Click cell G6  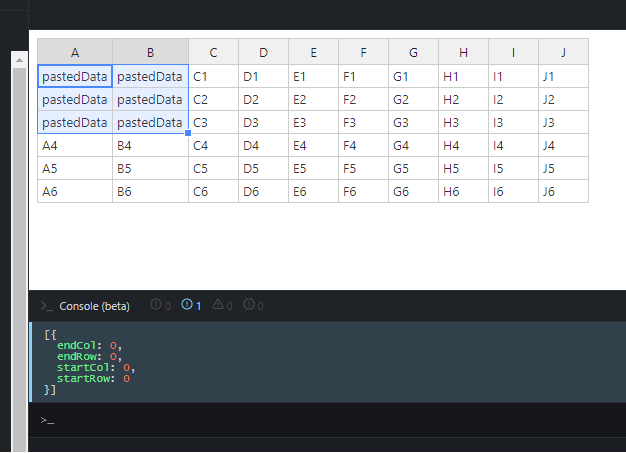click(x=413, y=192)
